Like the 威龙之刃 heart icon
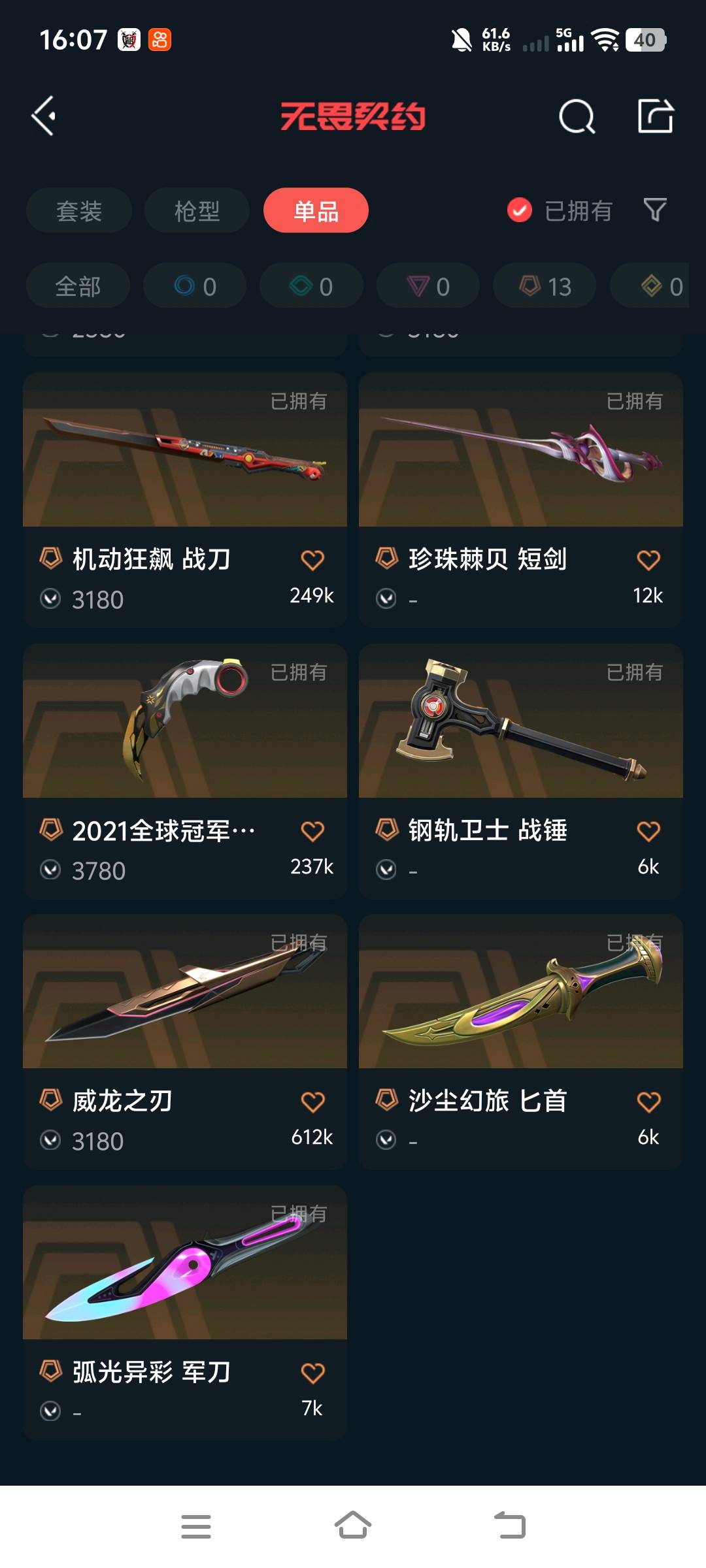 (x=312, y=1102)
